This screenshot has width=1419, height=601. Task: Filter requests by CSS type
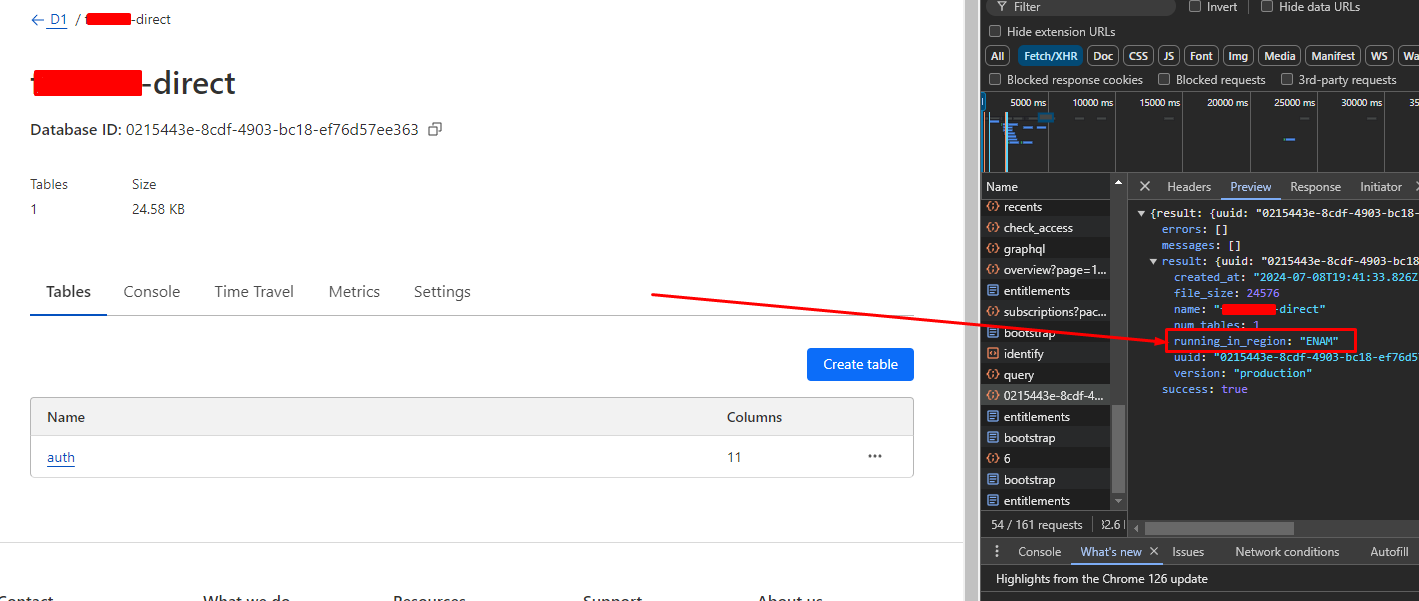pyautogui.click(x=1138, y=56)
